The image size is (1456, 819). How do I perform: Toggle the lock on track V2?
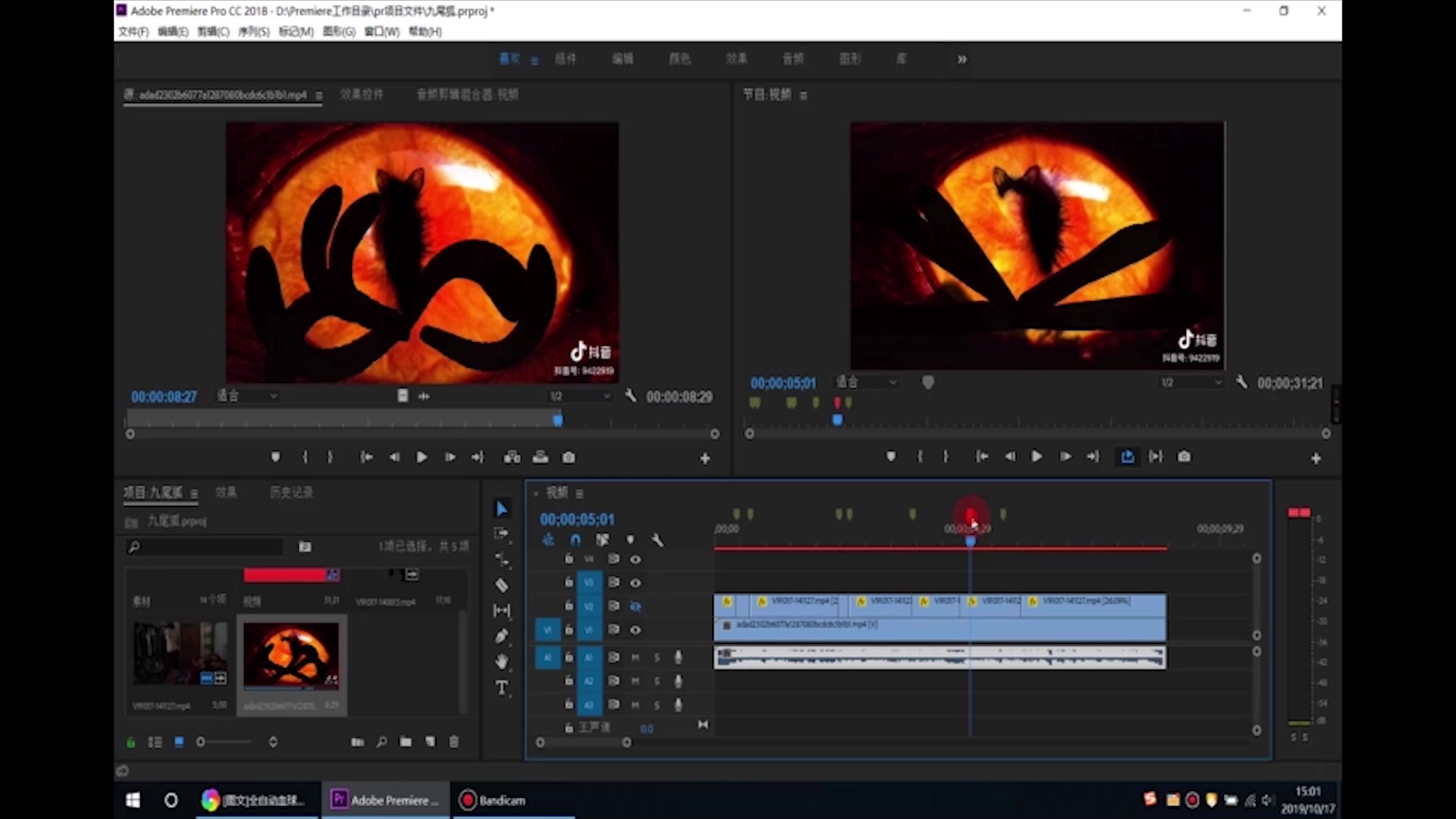tap(569, 605)
